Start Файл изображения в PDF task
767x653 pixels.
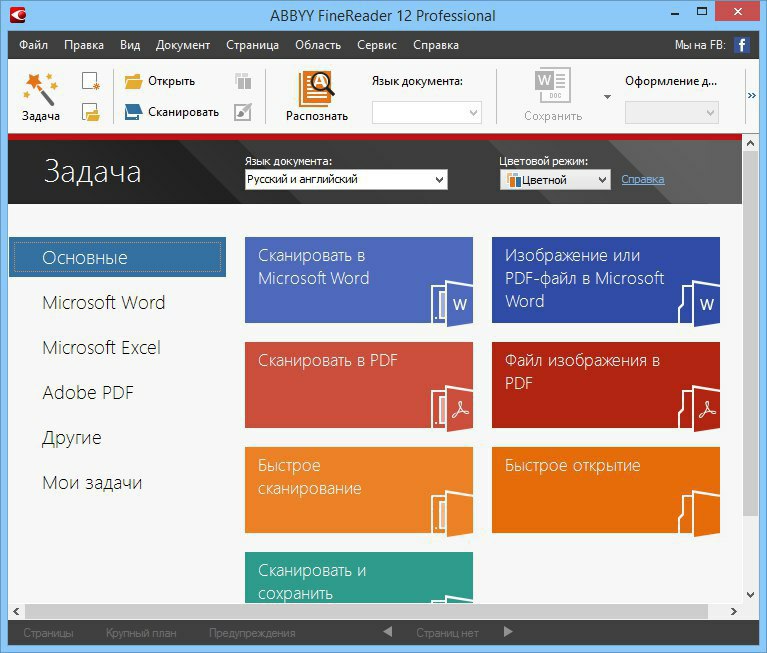pyautogui.click(x=606, y=385)
